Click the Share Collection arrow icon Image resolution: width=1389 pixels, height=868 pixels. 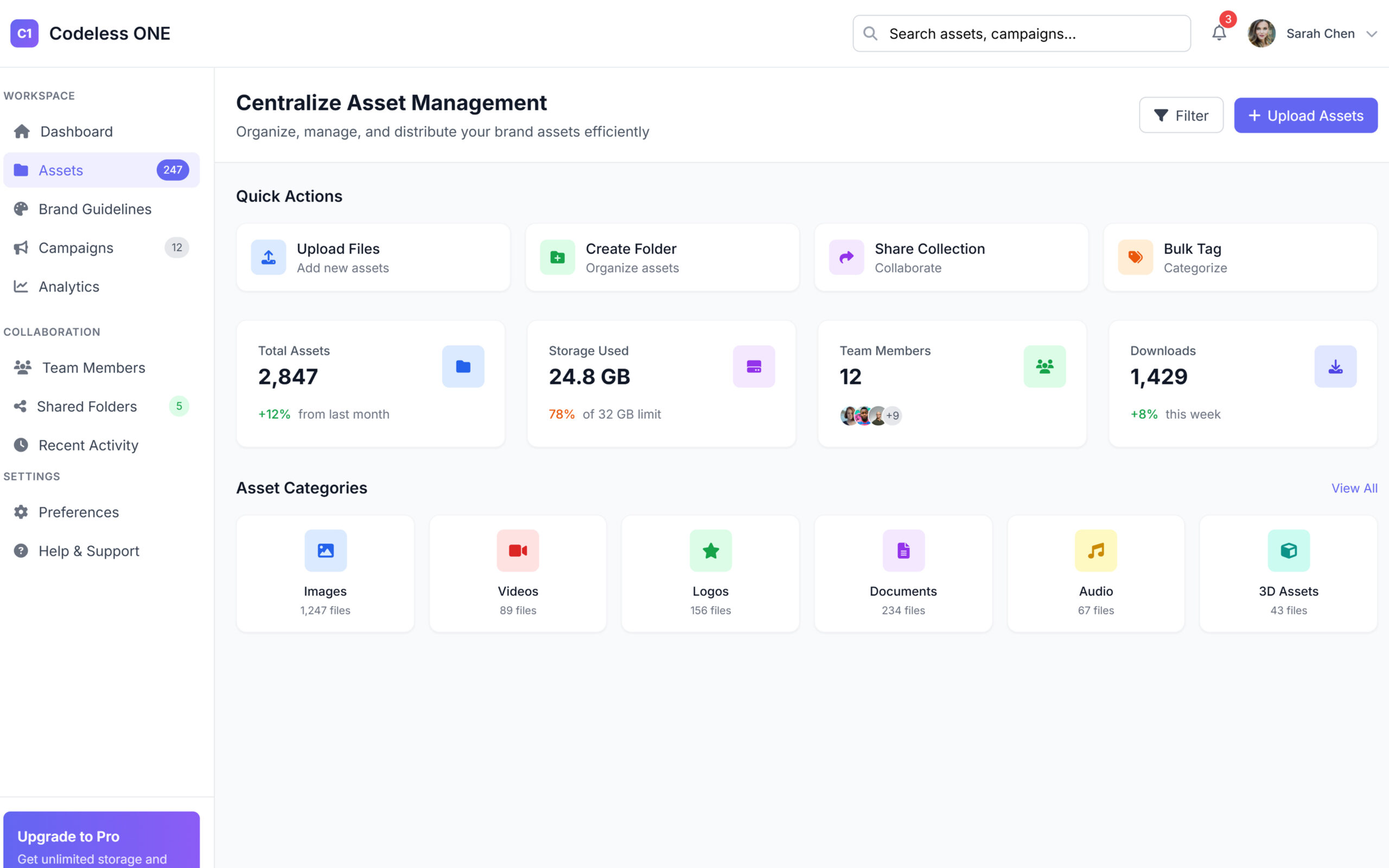[x=846, y=257]
